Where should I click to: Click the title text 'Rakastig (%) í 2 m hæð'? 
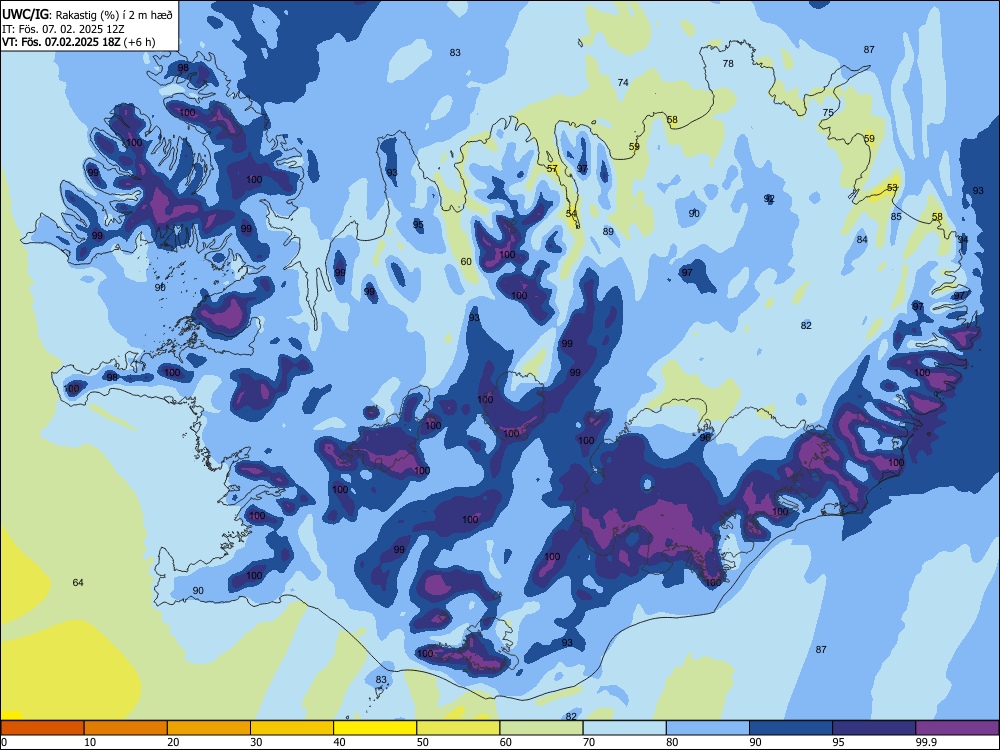pyautogui.click(x=114, y=15)
